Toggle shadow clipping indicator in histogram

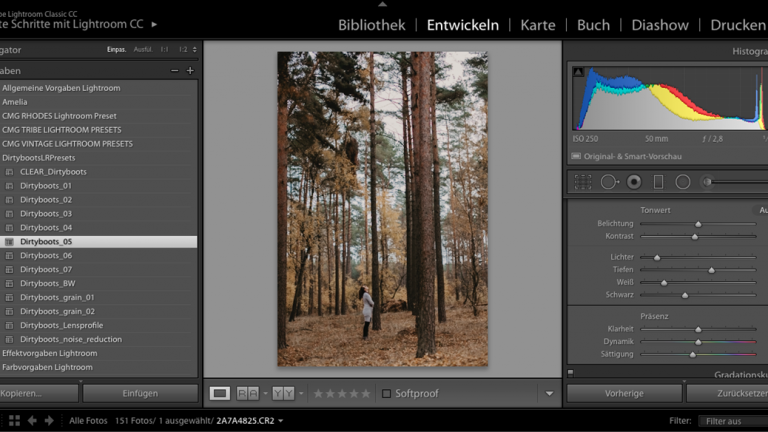tap(578, 72)
